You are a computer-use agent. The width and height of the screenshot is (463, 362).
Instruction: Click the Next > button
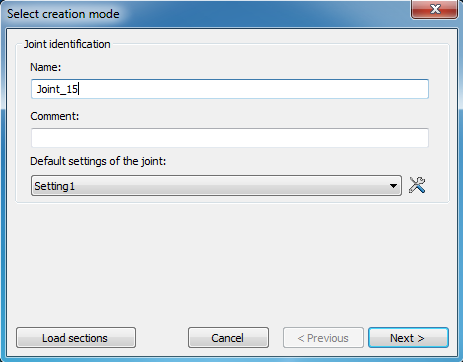(408, 338)
